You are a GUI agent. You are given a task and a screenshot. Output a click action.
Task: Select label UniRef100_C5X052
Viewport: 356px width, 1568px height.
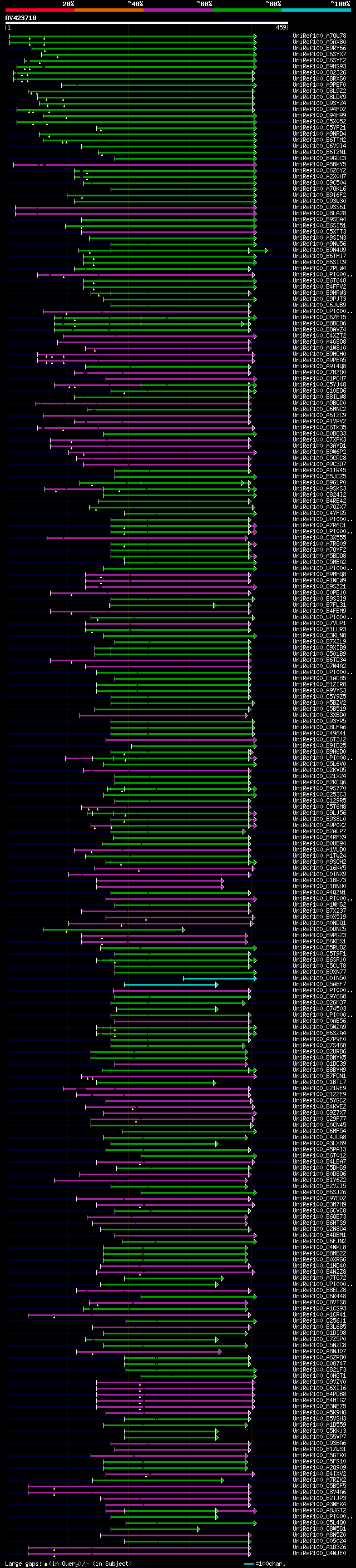319,121
